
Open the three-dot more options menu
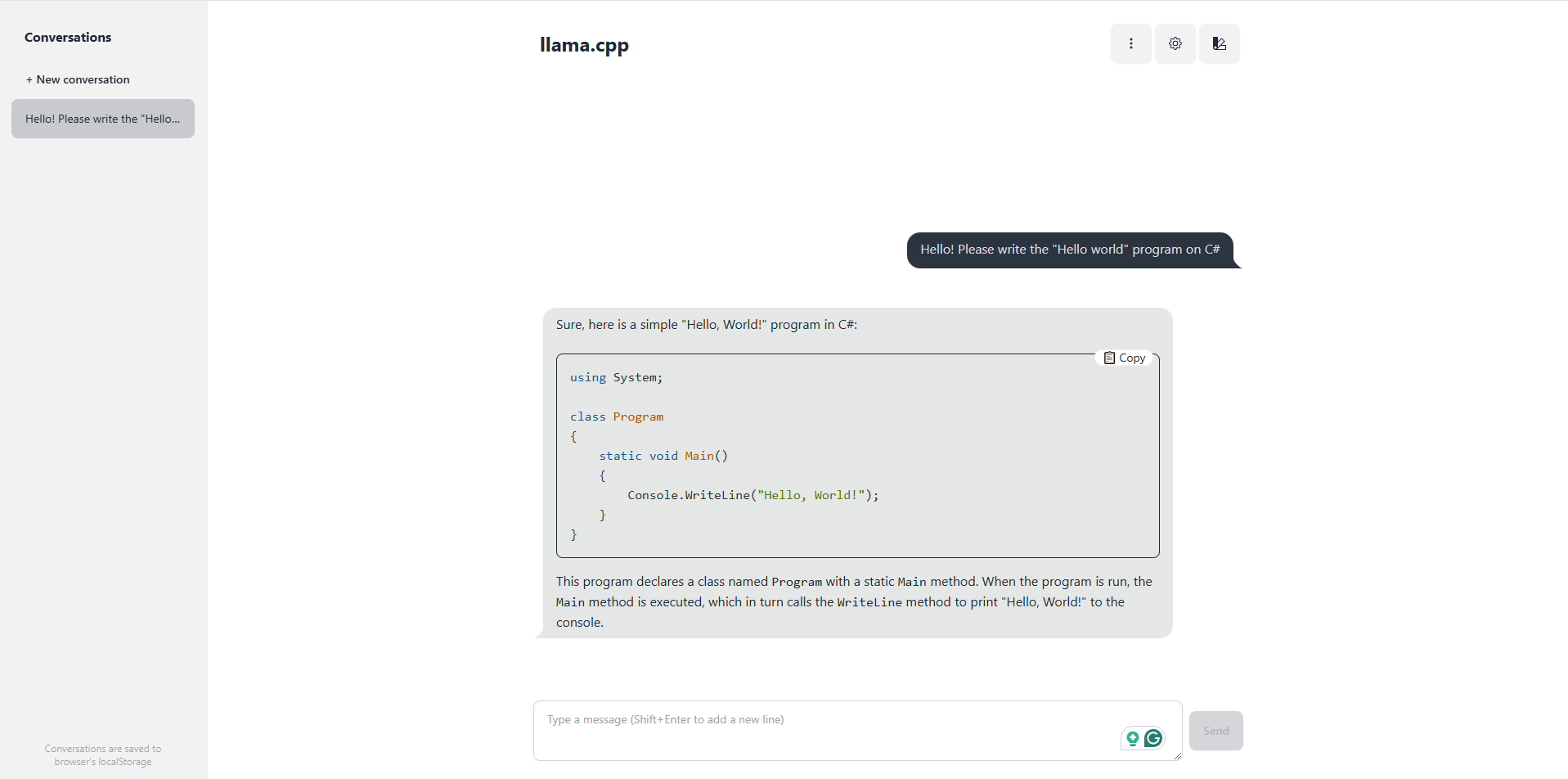tap(1131, 43)
